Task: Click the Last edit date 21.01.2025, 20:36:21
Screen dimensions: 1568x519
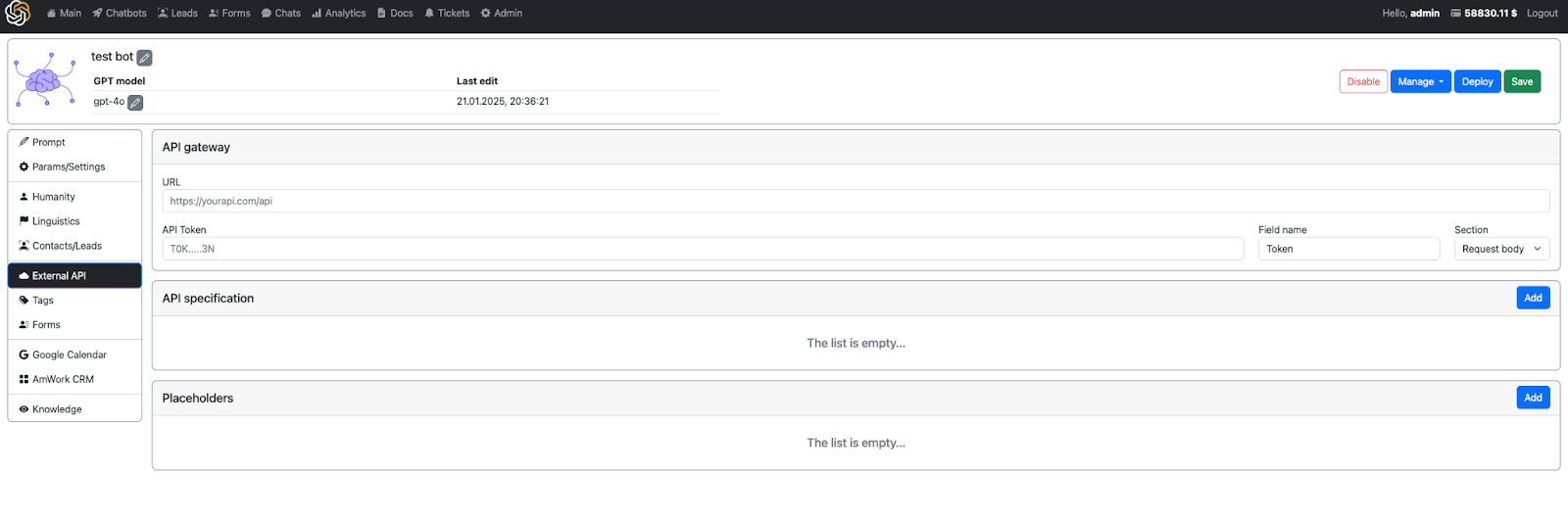Action: 503,101
